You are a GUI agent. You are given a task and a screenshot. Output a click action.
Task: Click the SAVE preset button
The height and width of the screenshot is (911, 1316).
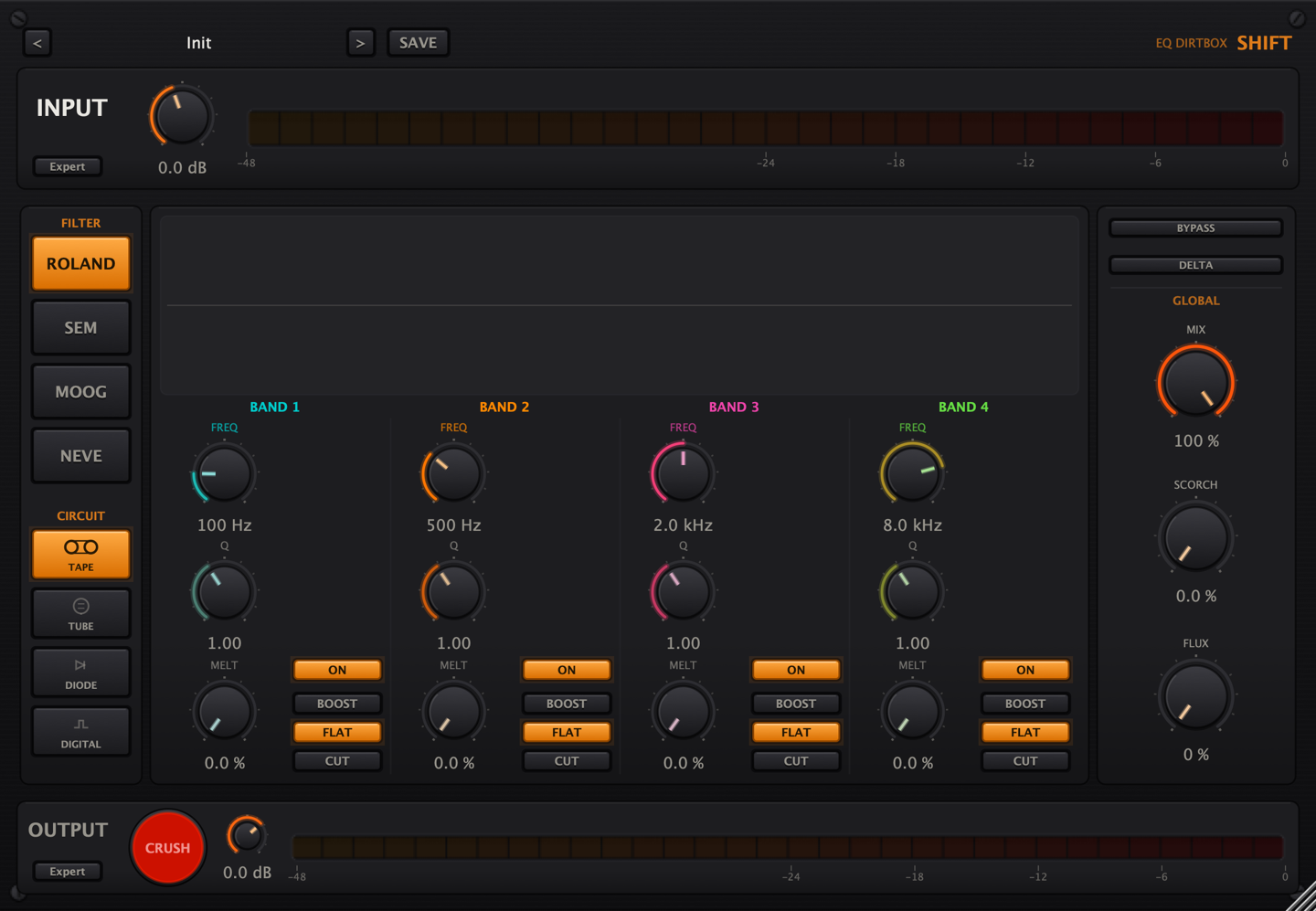(x=418, y=43)
